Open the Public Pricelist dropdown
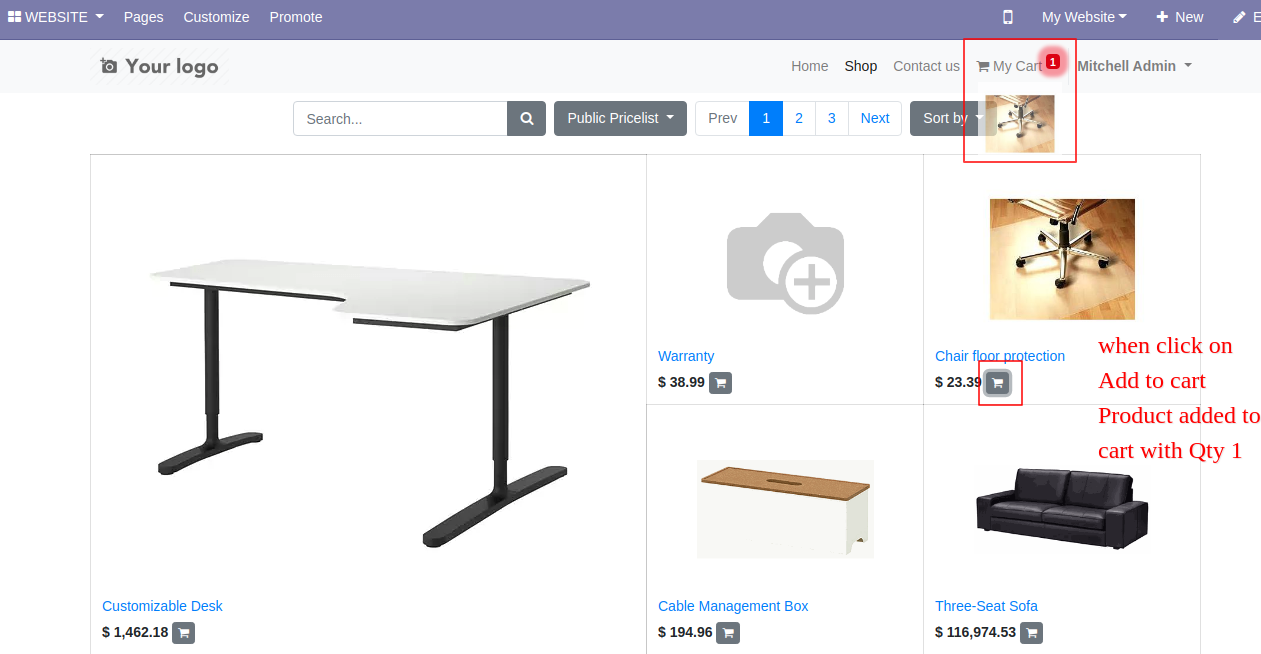Screen dimensions: 1261x654 pyautogui.click(x=620, y=118)
